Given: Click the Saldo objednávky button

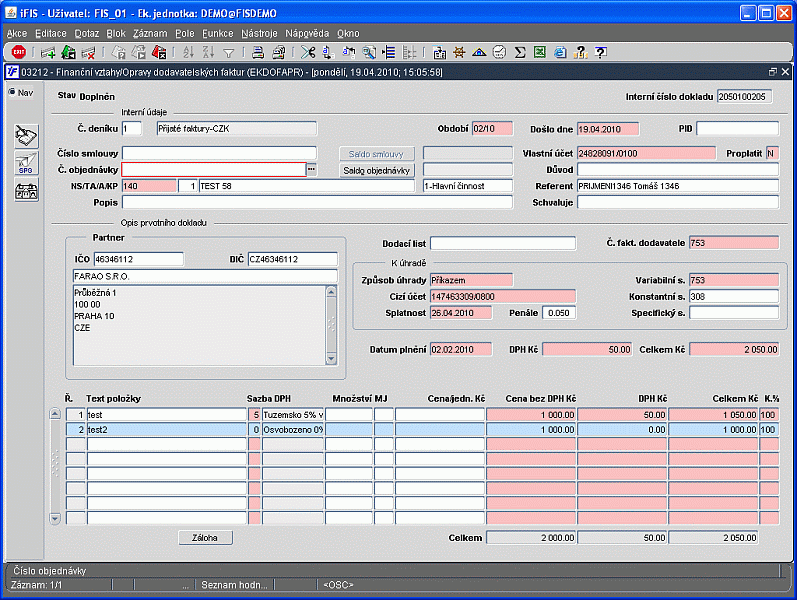Looking at the screenshot, I should [377, 170].
